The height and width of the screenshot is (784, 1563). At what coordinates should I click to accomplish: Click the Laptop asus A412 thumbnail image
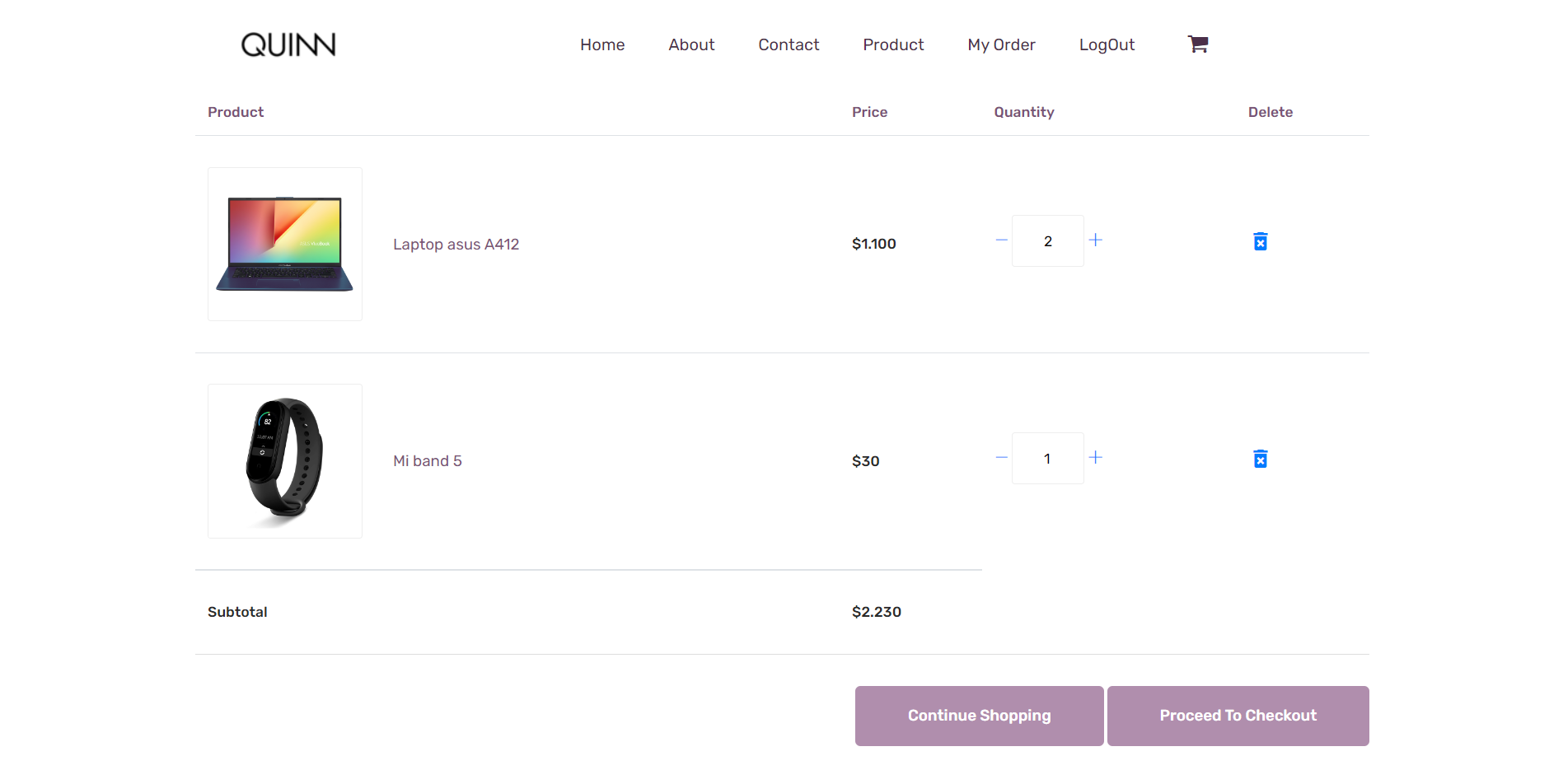click(x=284, y=244)
